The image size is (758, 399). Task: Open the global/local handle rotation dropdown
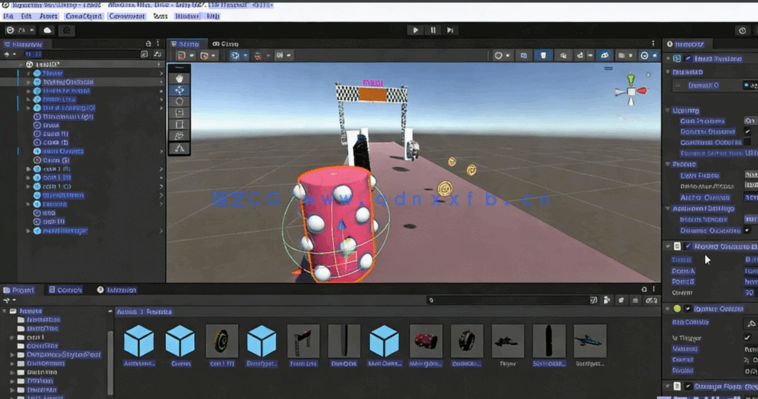click(x=208, y=56)
